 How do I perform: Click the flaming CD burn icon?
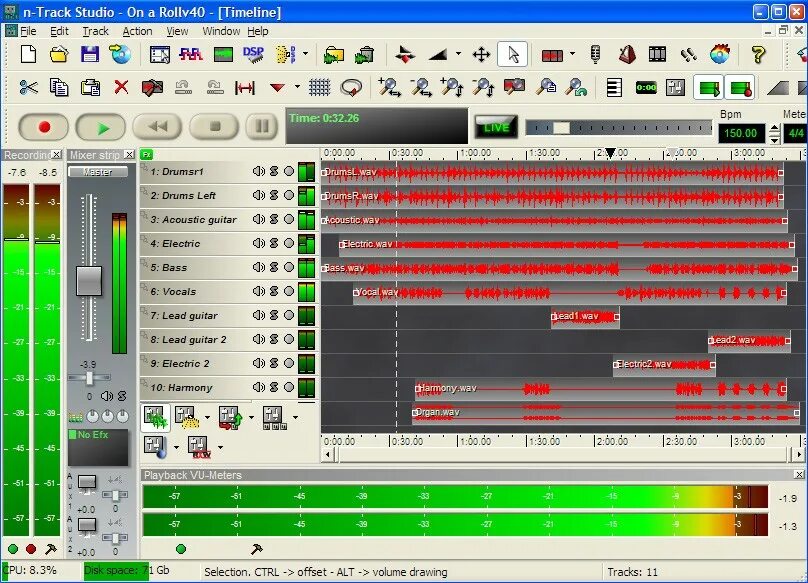720,54
